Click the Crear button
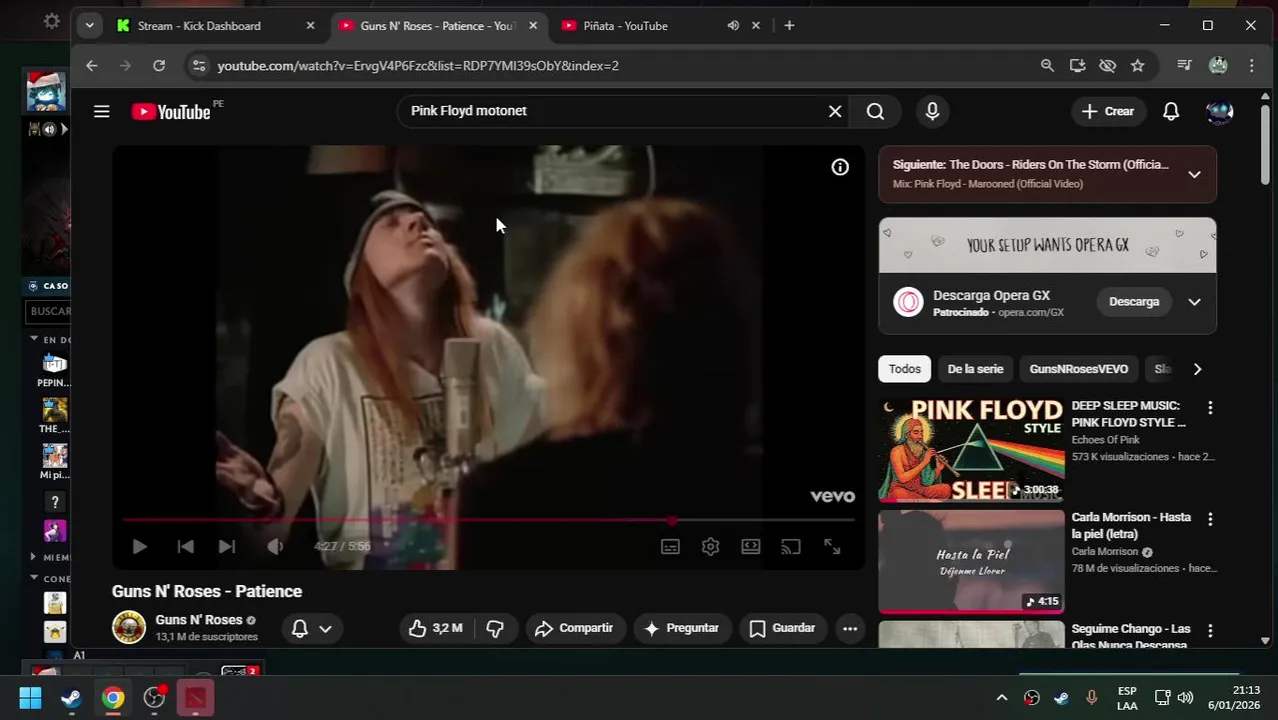 (1108, 111)
